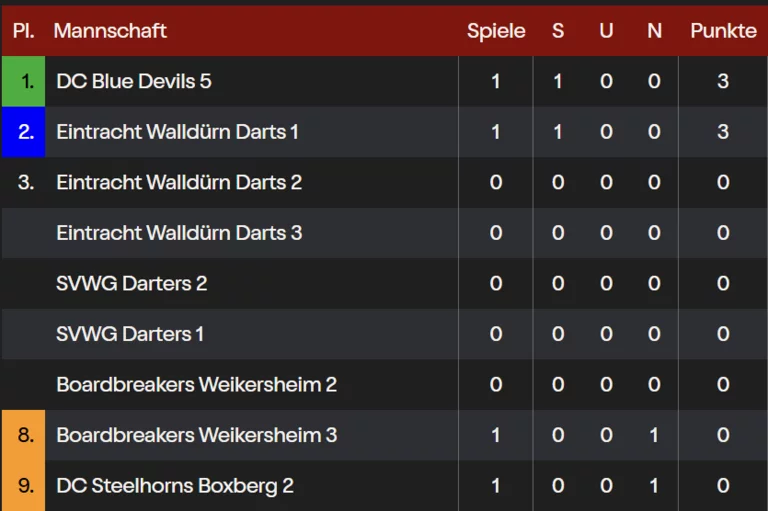Image resolution: width=768 pixels, height=511 pixels.
Task: Open DC Steelhorns Boxberg 2 team
Action: tap(175, 486)
